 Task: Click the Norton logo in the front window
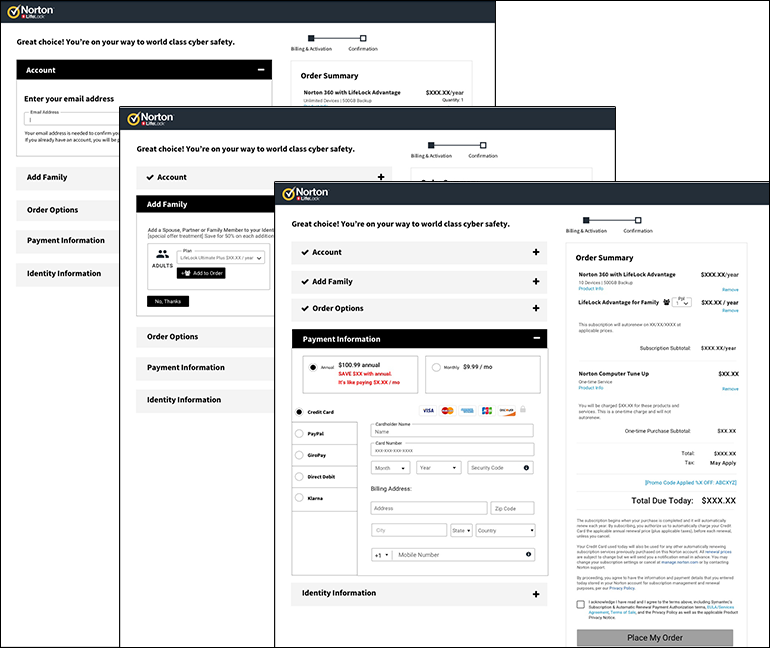click(305, 193)
